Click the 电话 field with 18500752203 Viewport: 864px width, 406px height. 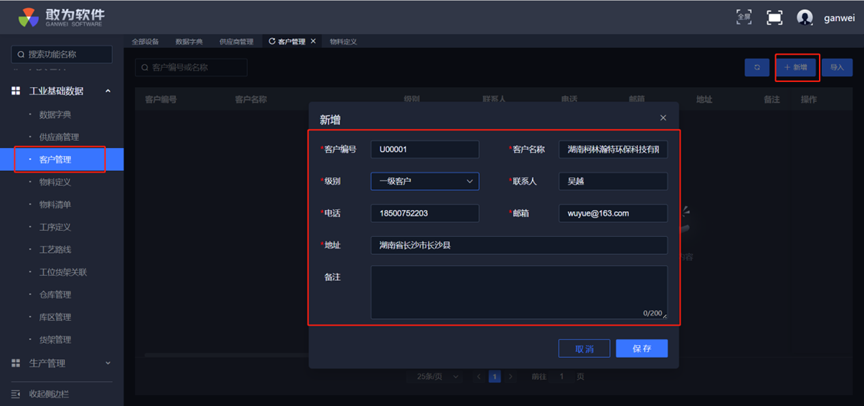coord(425,213)
